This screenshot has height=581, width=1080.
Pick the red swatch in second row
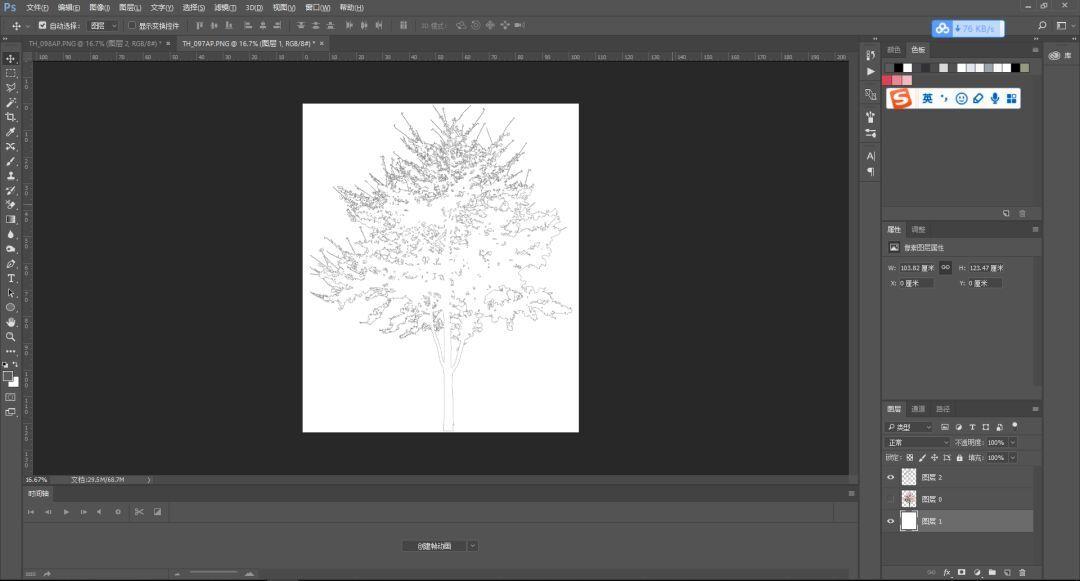click(888, 81)
